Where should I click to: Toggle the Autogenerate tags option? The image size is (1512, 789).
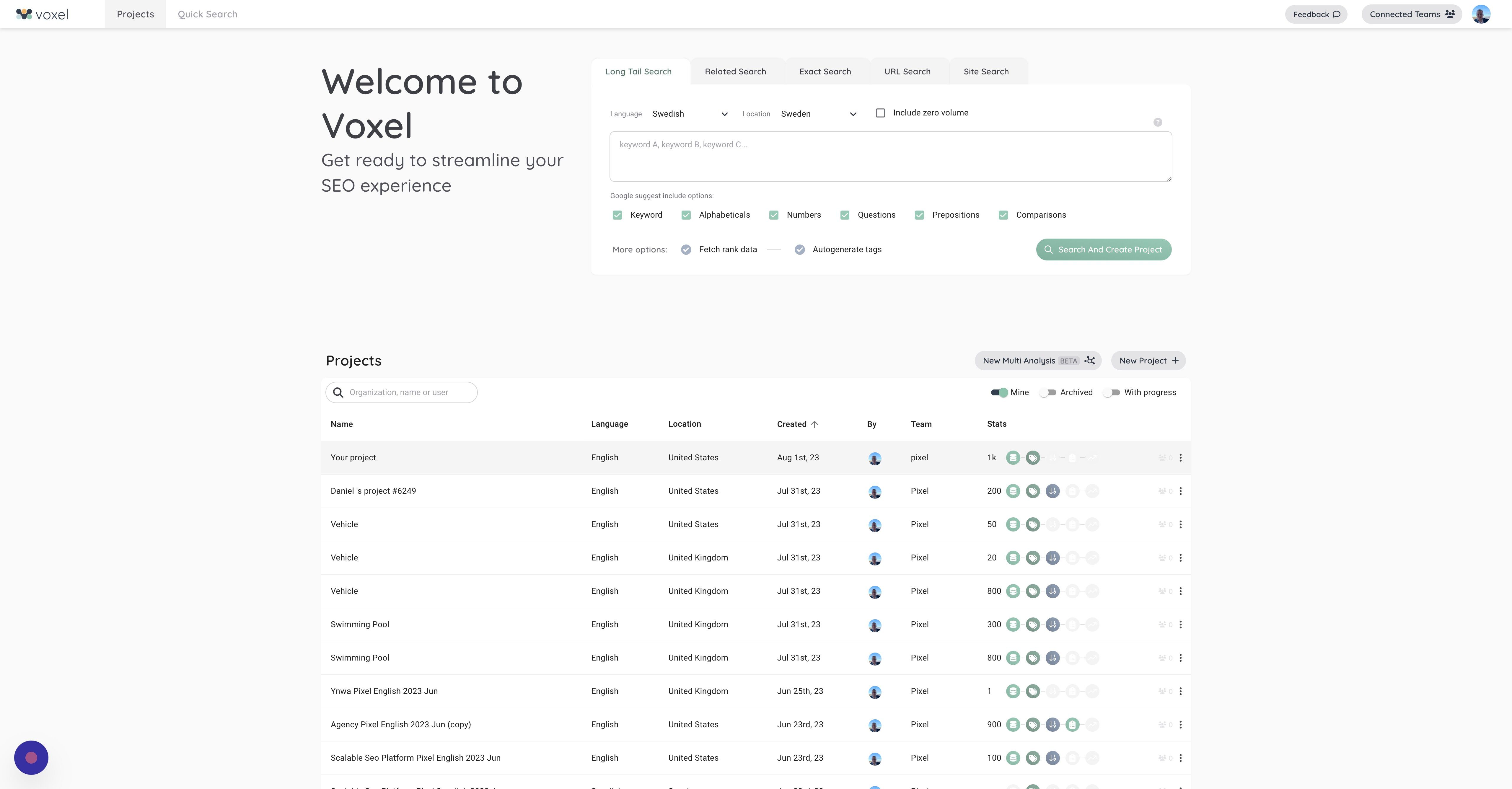[799, 250]
